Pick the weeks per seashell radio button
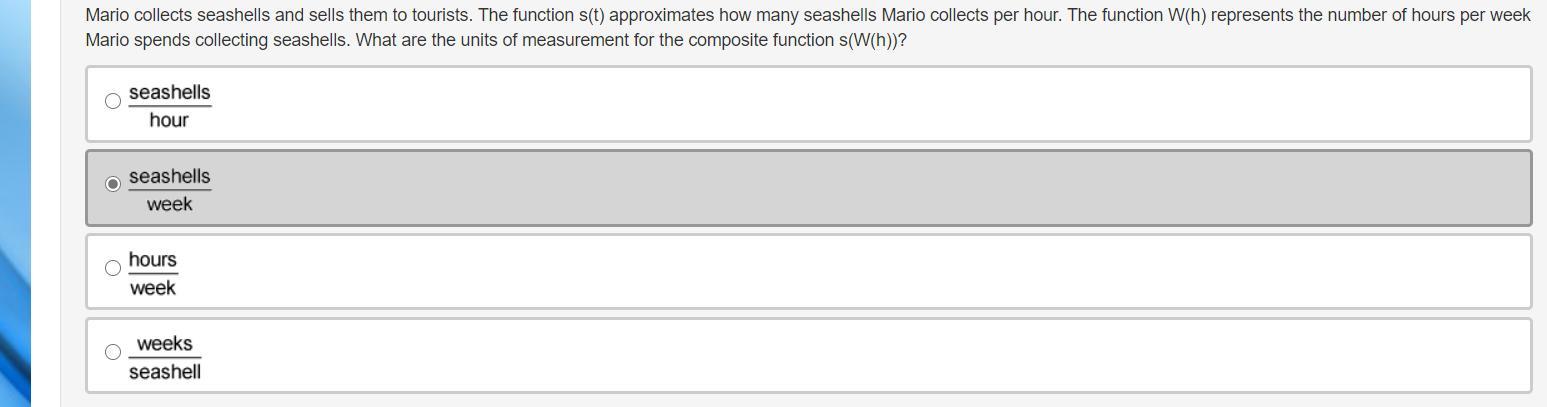Viewport: 1547px width, 407px height. 113,352
